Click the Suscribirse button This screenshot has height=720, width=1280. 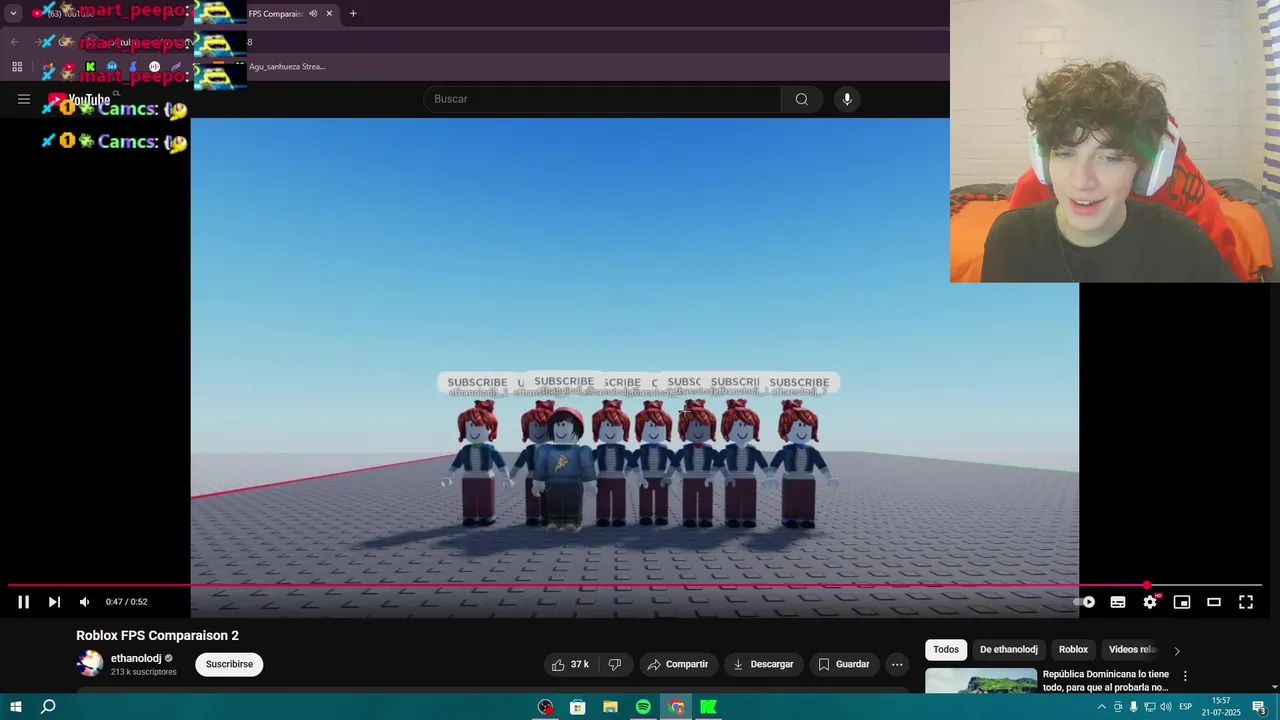(229, 664)
